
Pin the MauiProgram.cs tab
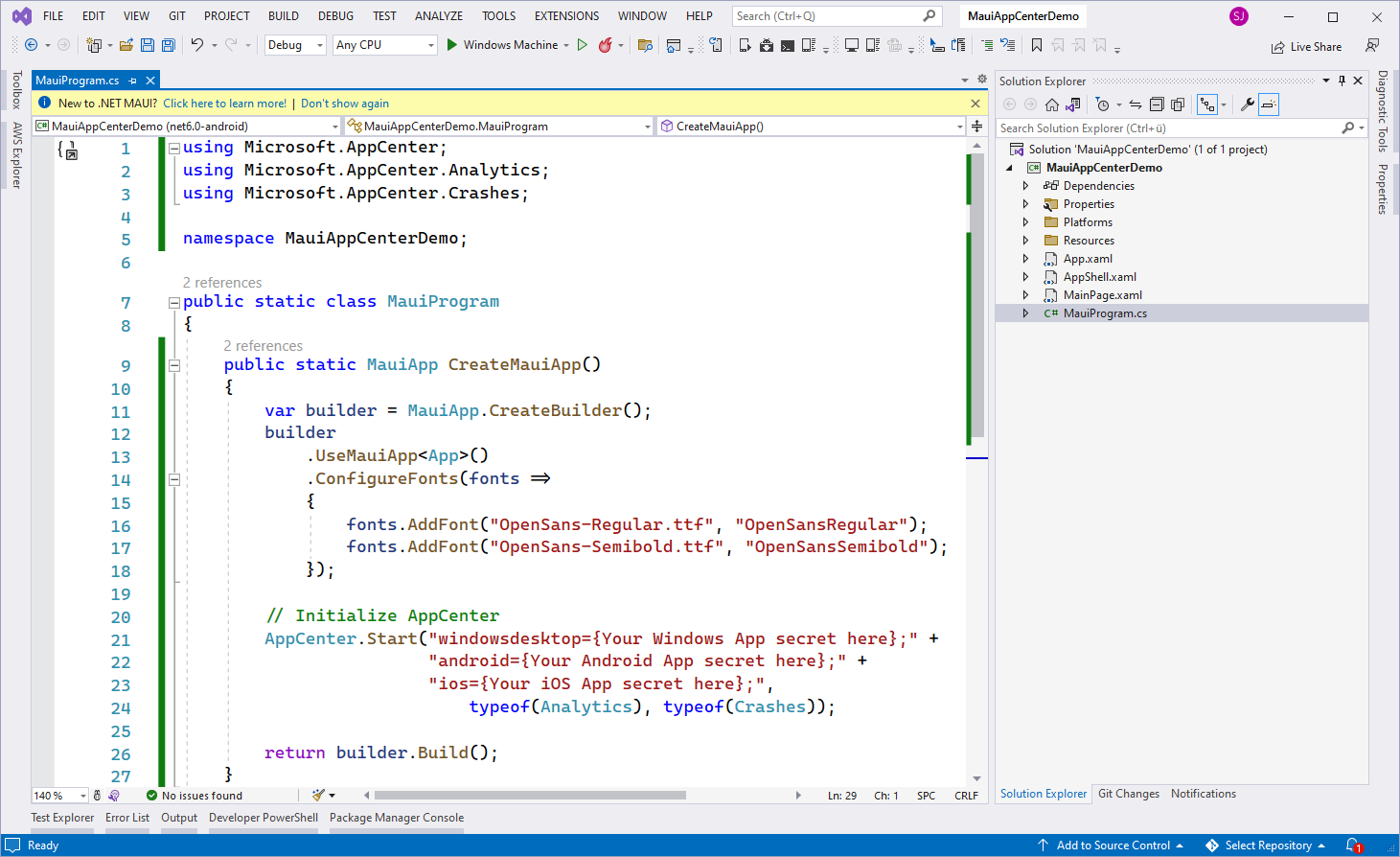[x=133, y=81]
